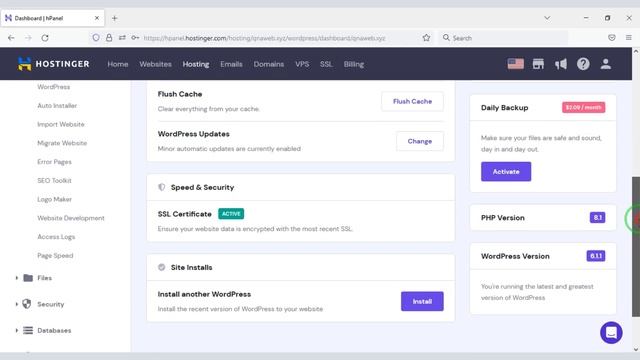Open Access Logs in the sidebar
640x360 pixels.
pos(56,237)
